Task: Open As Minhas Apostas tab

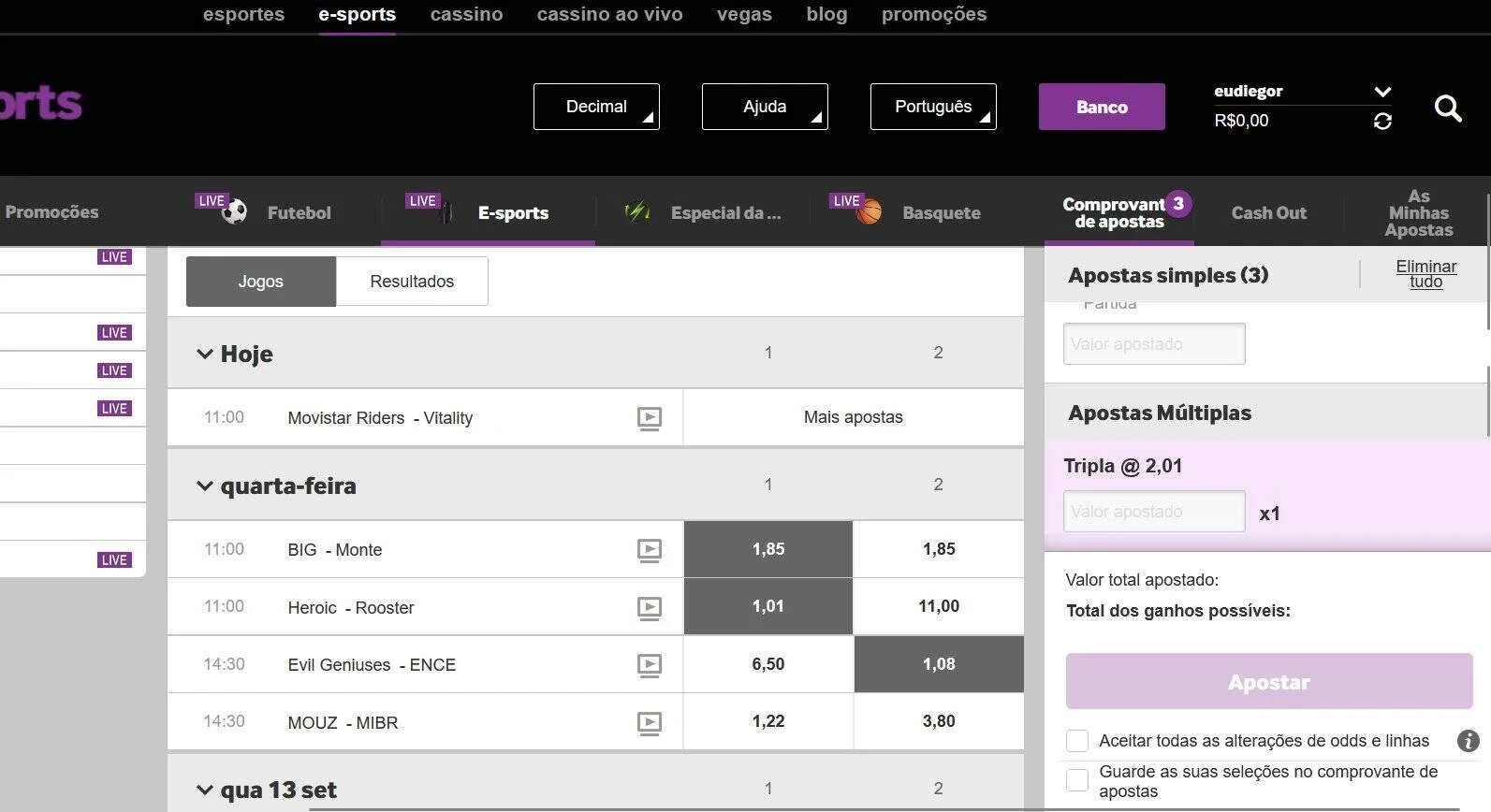Action: 1418,212
